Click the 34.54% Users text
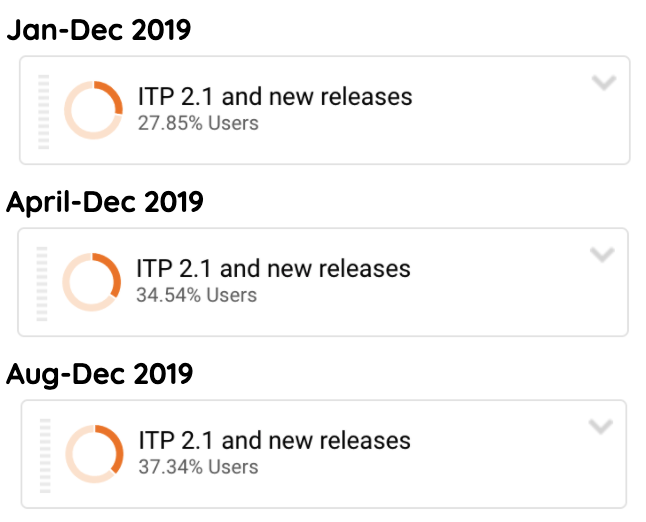 (x=196, y=295)
